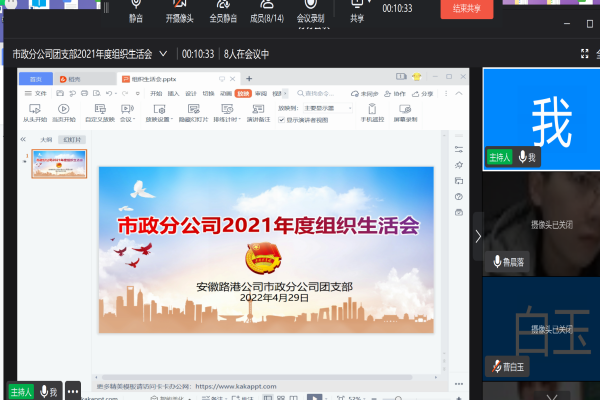Click green 主持人 label at bottom left
Viewport: 600px width, 400px height.
point(21,392)
